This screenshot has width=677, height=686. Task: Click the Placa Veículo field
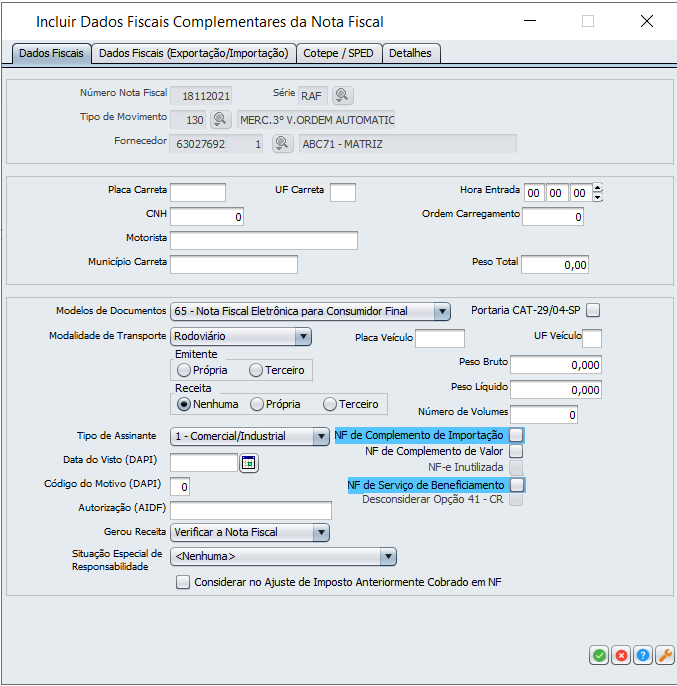pos(440,339)
